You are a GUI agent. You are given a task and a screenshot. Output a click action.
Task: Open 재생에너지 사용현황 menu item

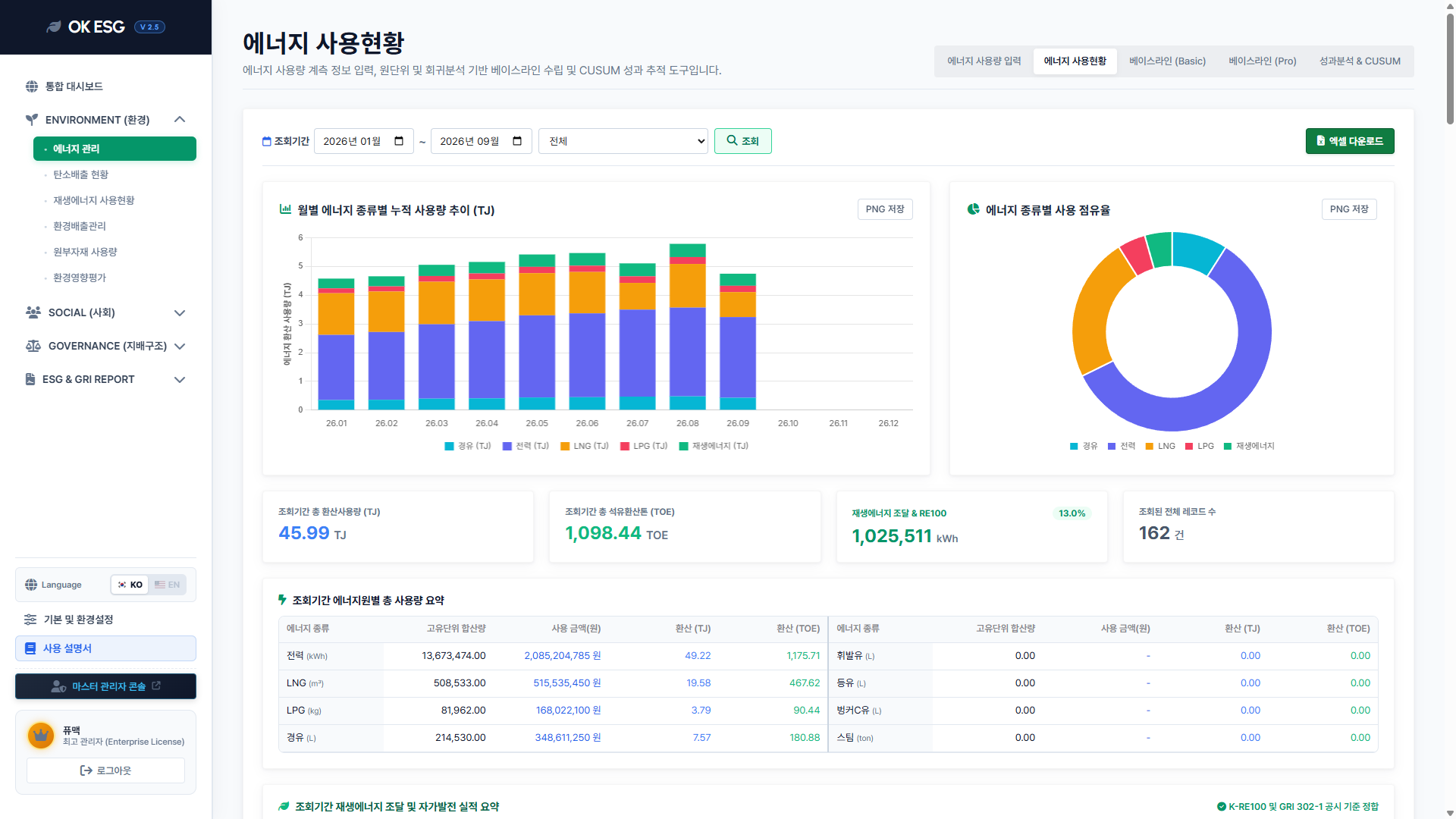(x=93, y=200)
